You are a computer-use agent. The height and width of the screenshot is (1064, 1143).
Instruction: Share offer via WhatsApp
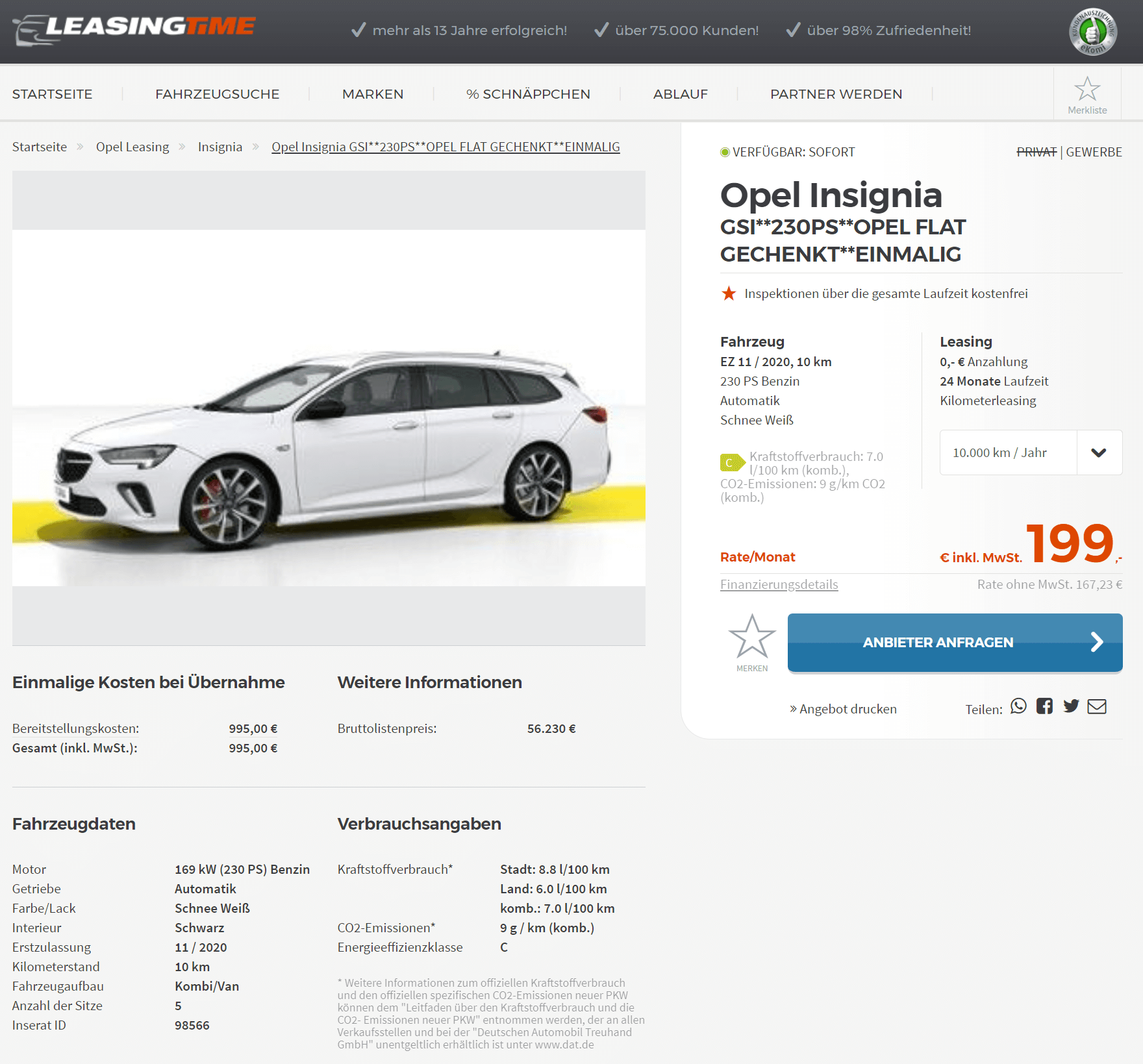(x=1018, y=706)
